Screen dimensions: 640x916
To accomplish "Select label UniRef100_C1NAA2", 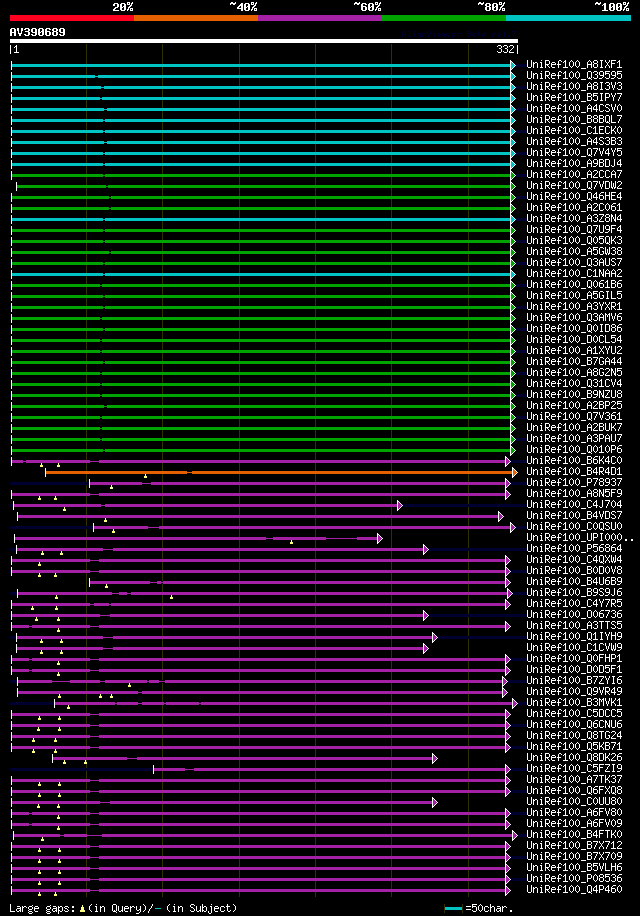I will click(x=574, y=273).
